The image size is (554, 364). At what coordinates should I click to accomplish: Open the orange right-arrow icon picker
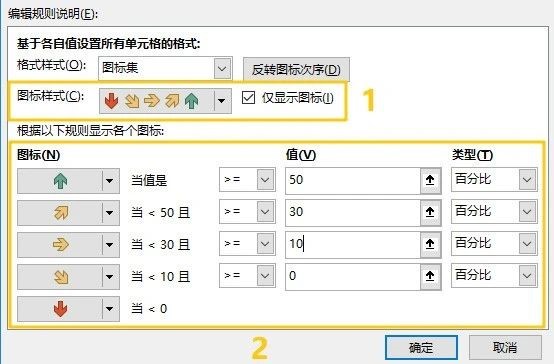[68, 245]
